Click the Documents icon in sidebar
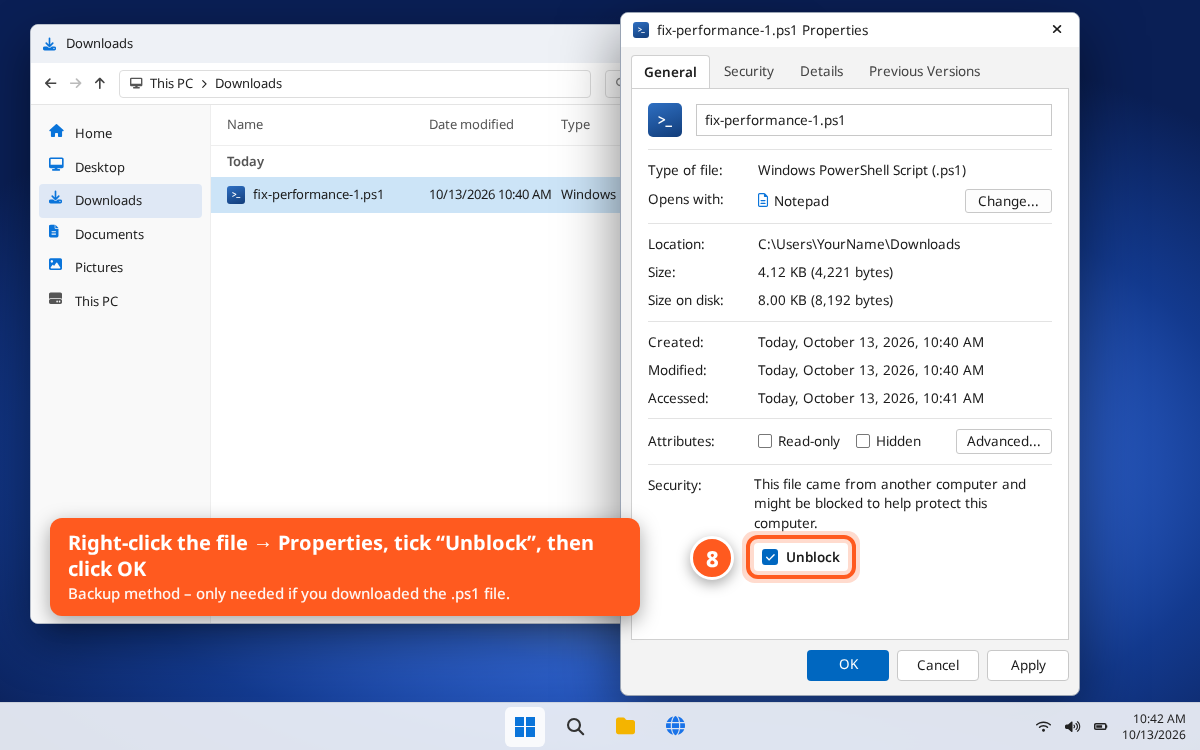 tap(54, 232)
